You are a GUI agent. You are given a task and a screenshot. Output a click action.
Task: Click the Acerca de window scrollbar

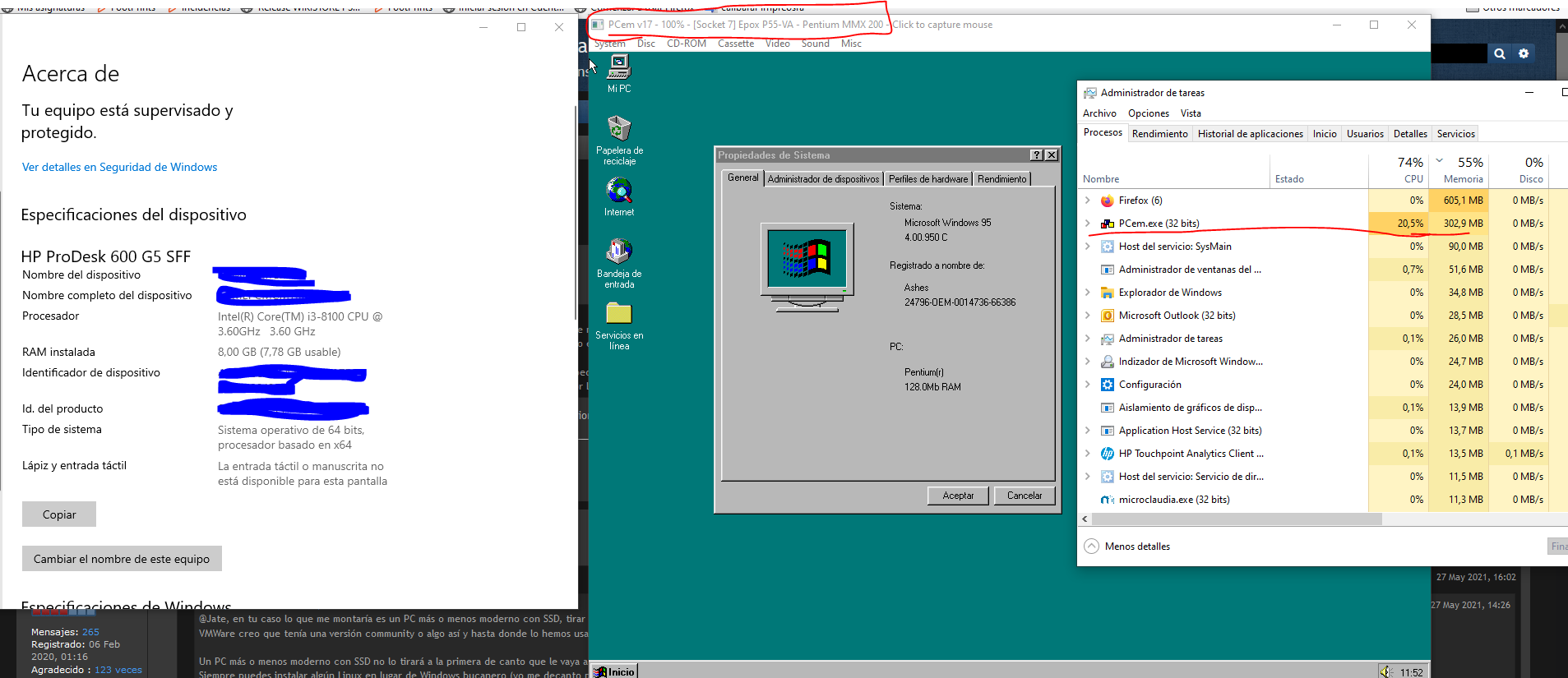point(576,213)
